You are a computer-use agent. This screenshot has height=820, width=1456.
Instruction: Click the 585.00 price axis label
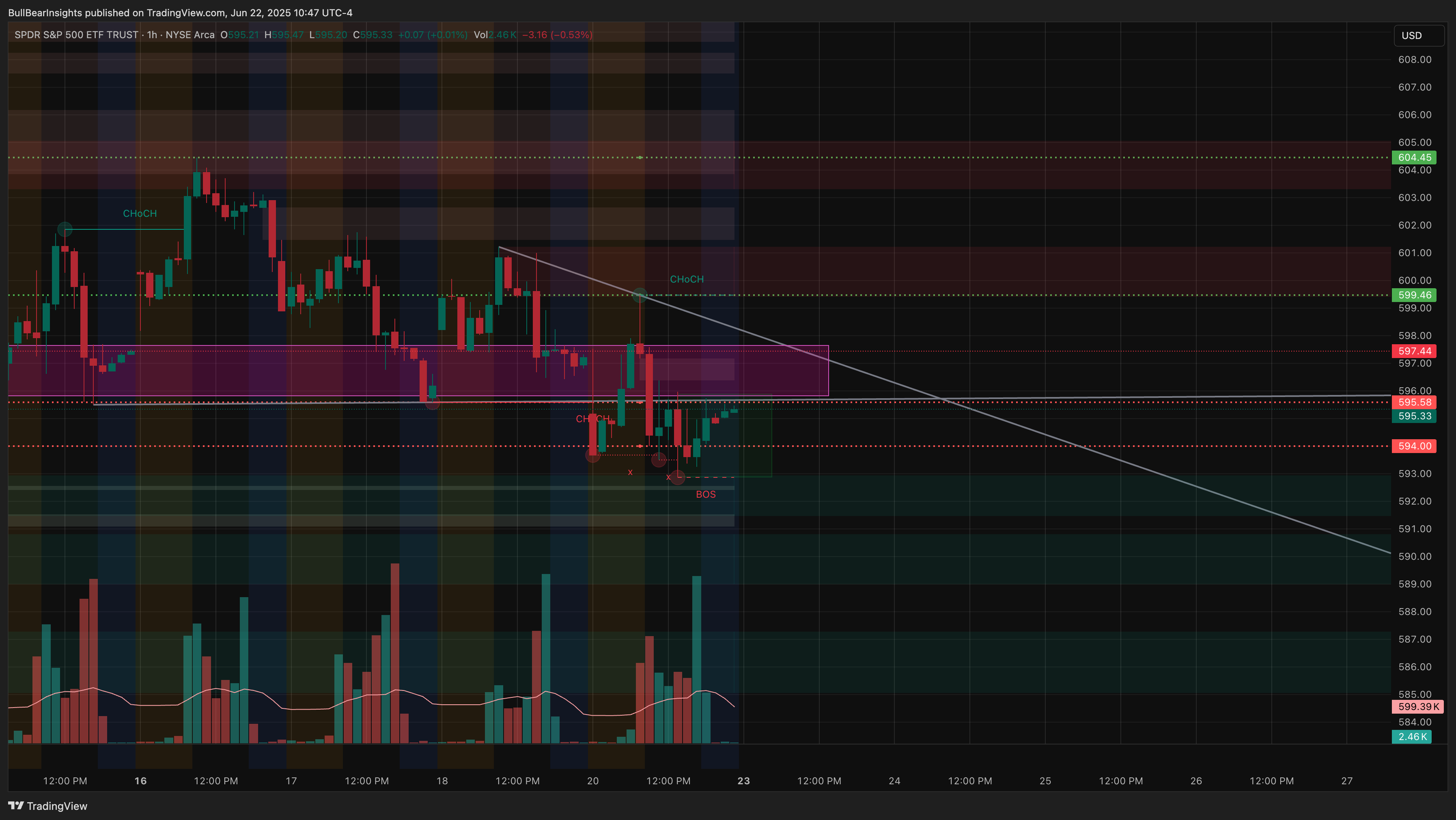tap(1415, 695)
